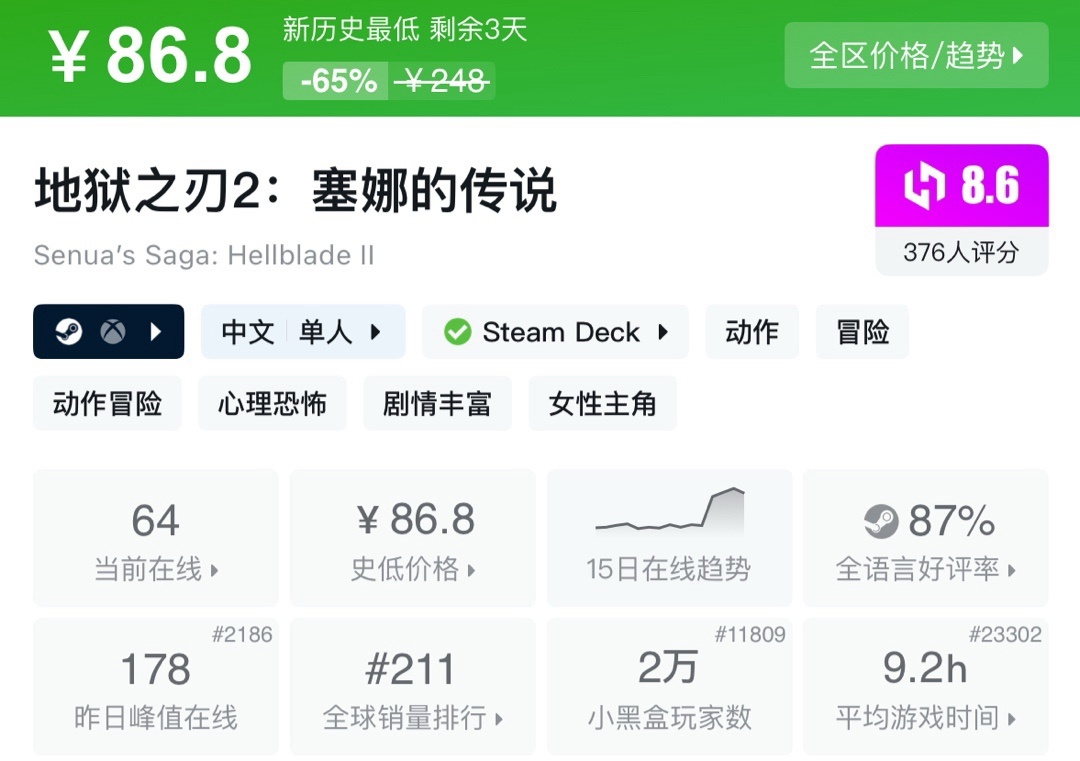Image resolution: width=1080 pixels, height=761 pixels.
Task: Click the green Steam Deck verified checkmark
Action: 457,332
